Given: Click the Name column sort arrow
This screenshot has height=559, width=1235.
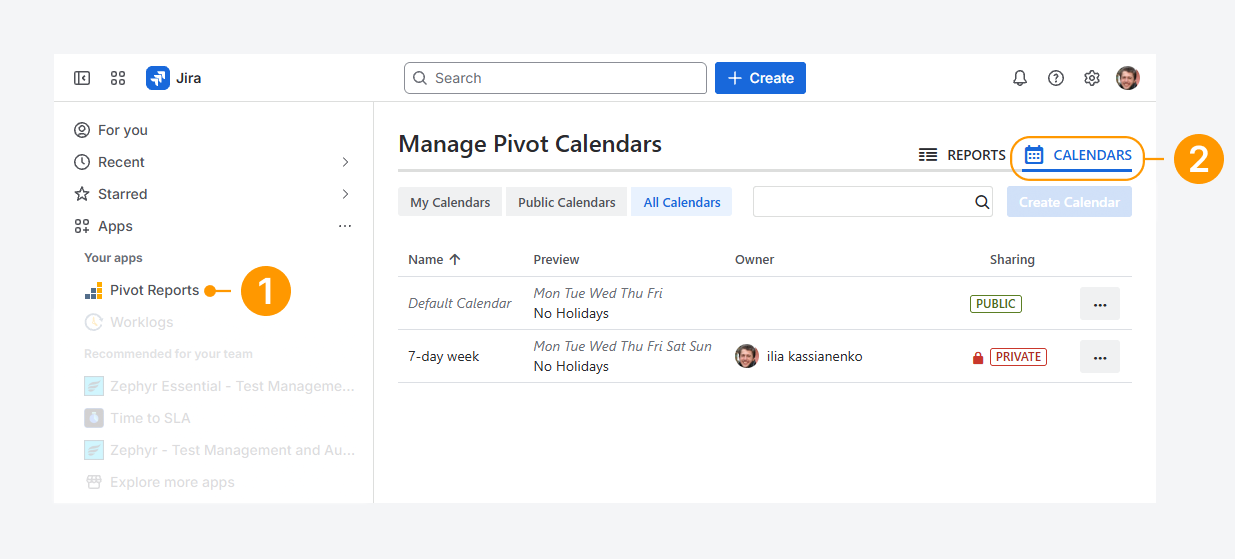Looking at the screenshot, I should coord(455,259).
